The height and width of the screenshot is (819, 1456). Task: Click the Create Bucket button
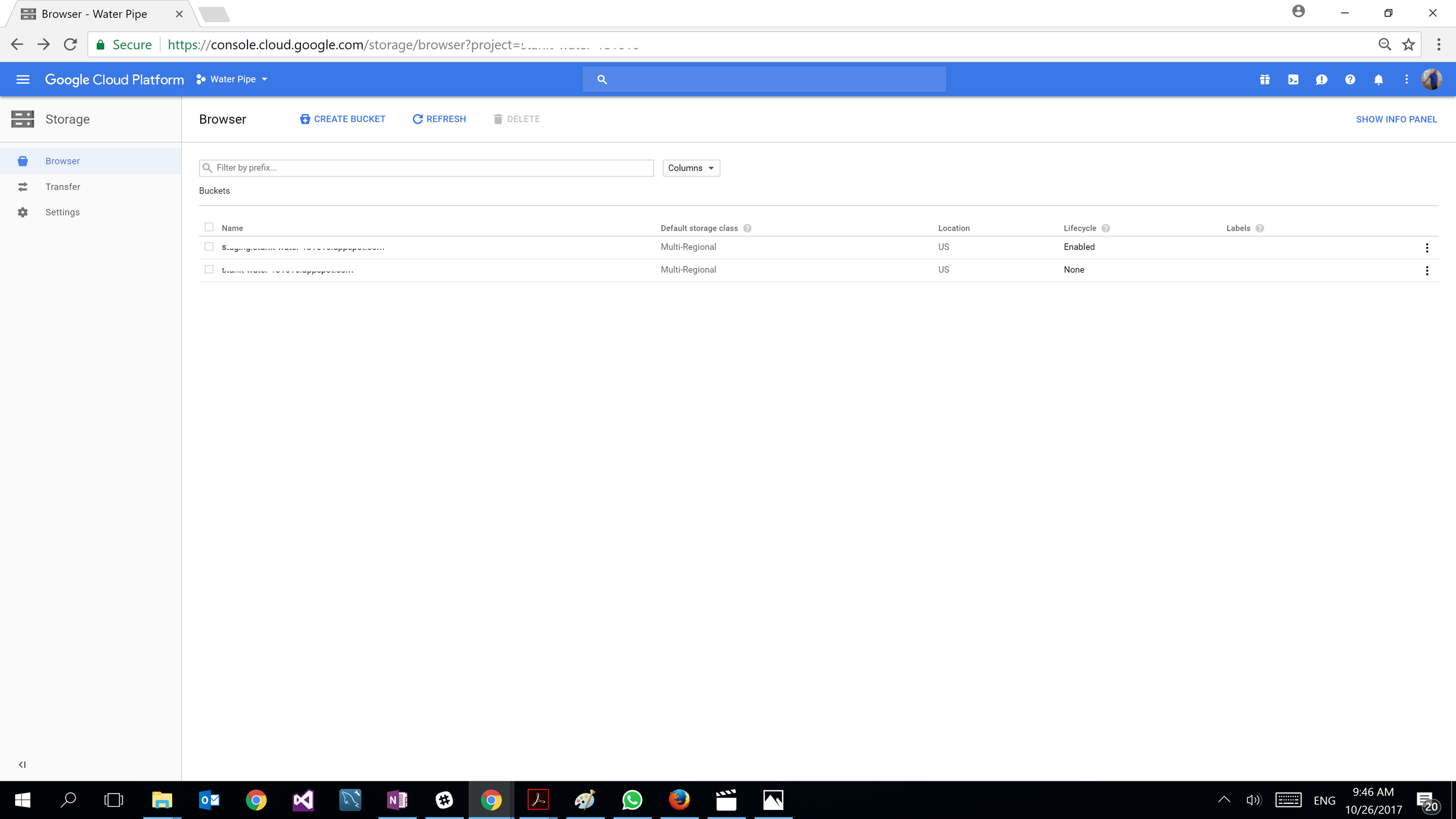[343, 119]
